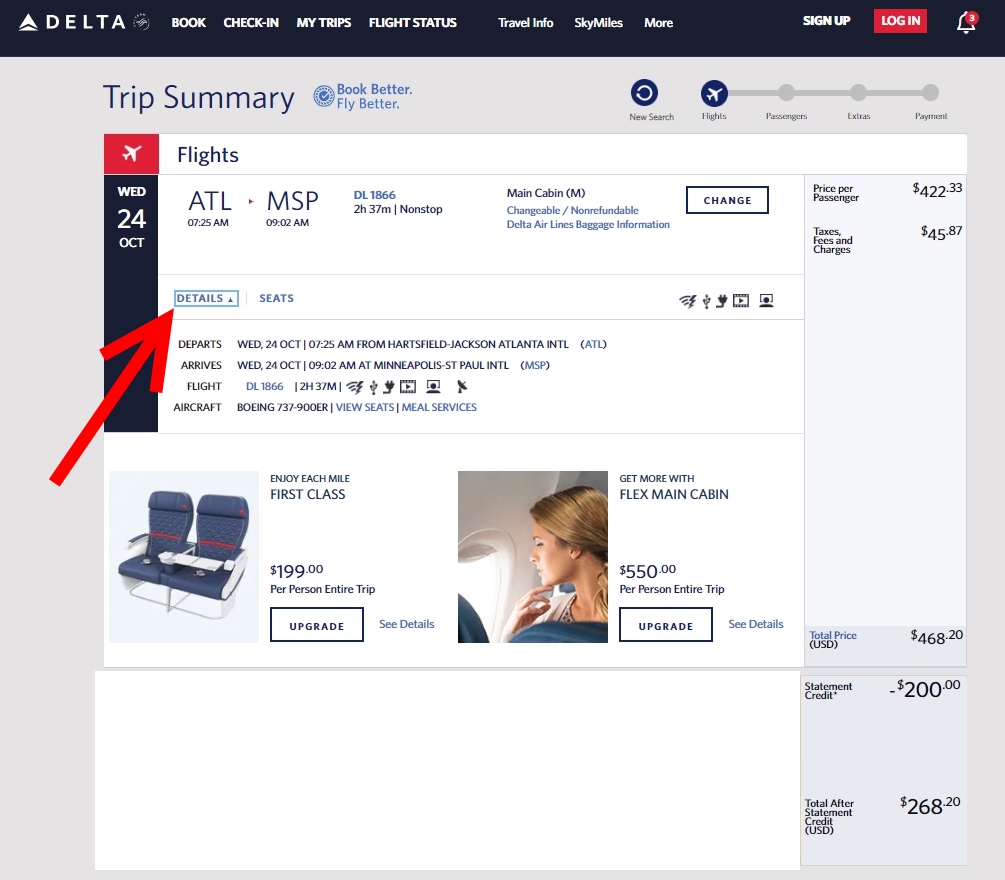Viewport: 1005px width, 880px height.
Task: Switch to the SEATS tab
Action: pos(275,297)
